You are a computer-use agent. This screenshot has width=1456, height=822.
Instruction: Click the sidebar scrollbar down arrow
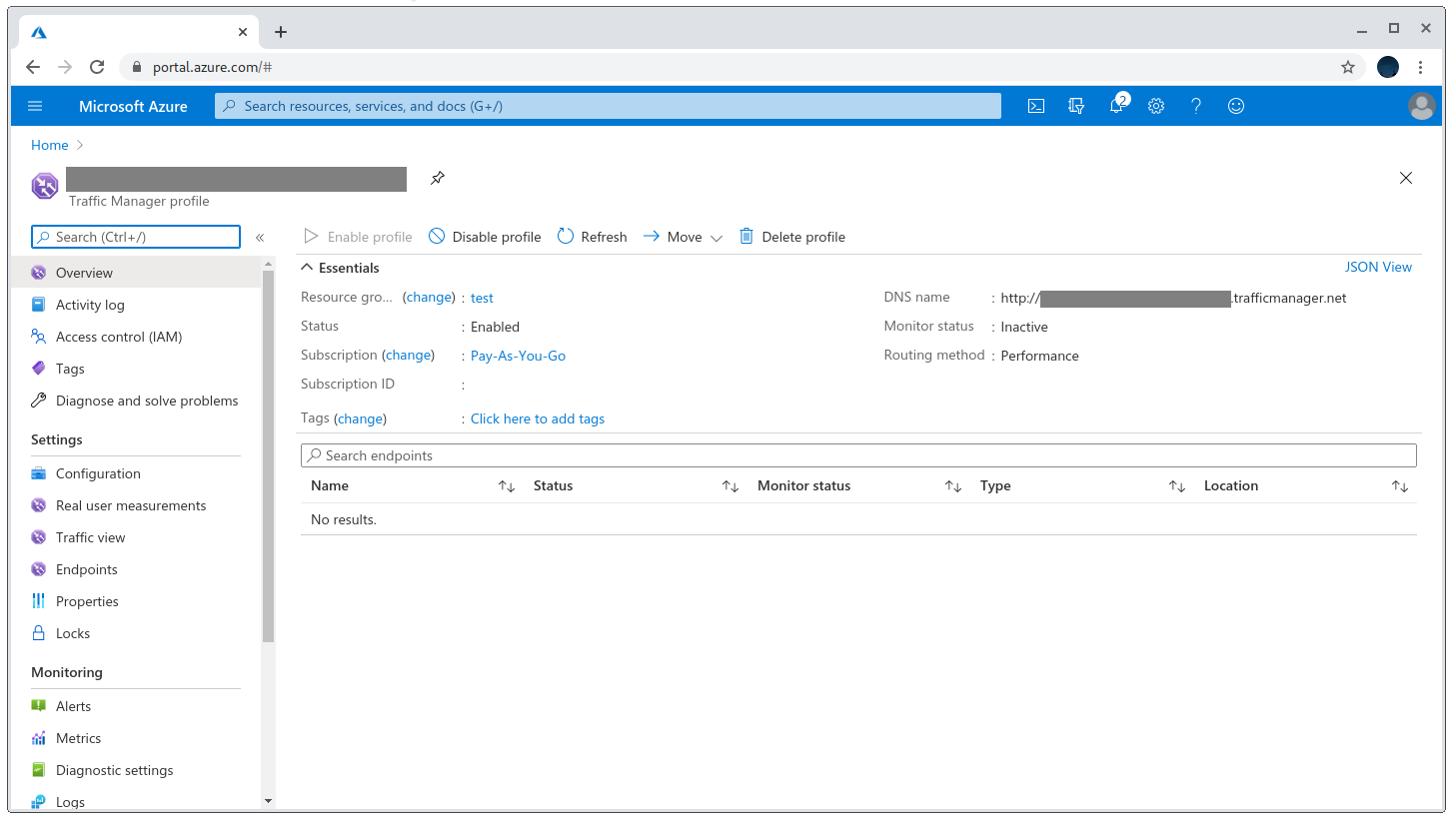click(268, 801)
